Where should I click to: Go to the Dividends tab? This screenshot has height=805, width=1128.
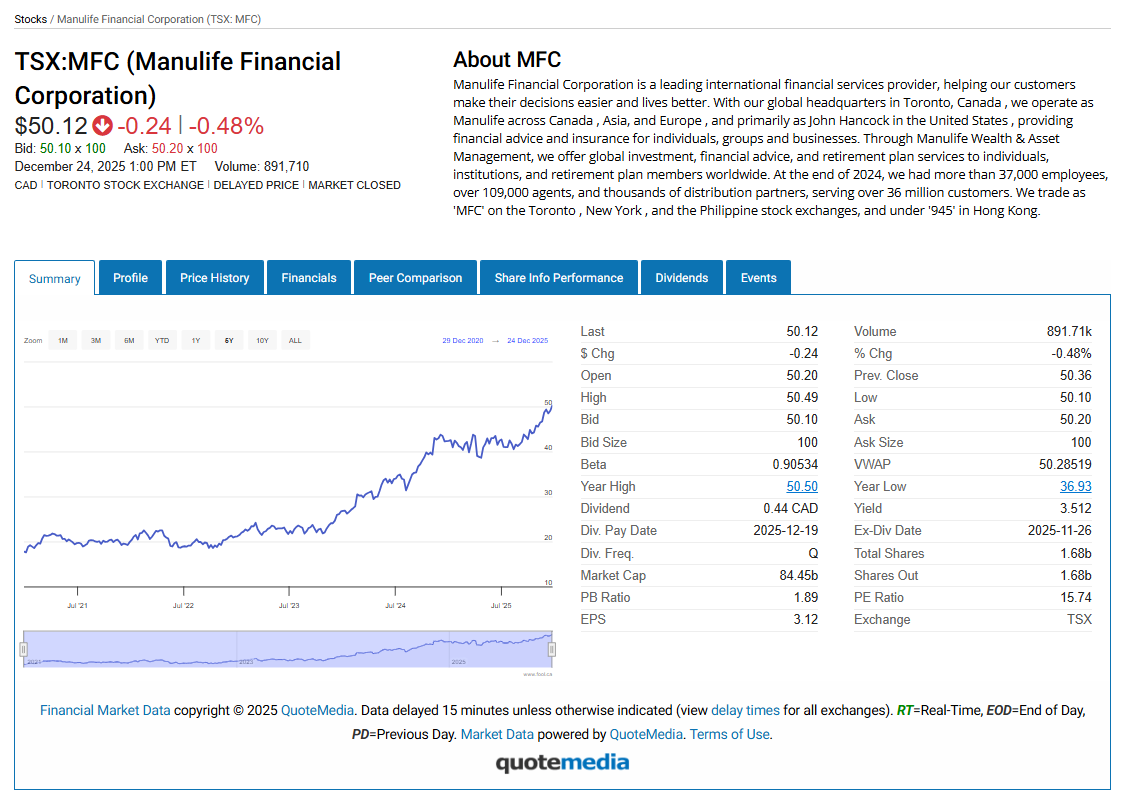[682, 278]
